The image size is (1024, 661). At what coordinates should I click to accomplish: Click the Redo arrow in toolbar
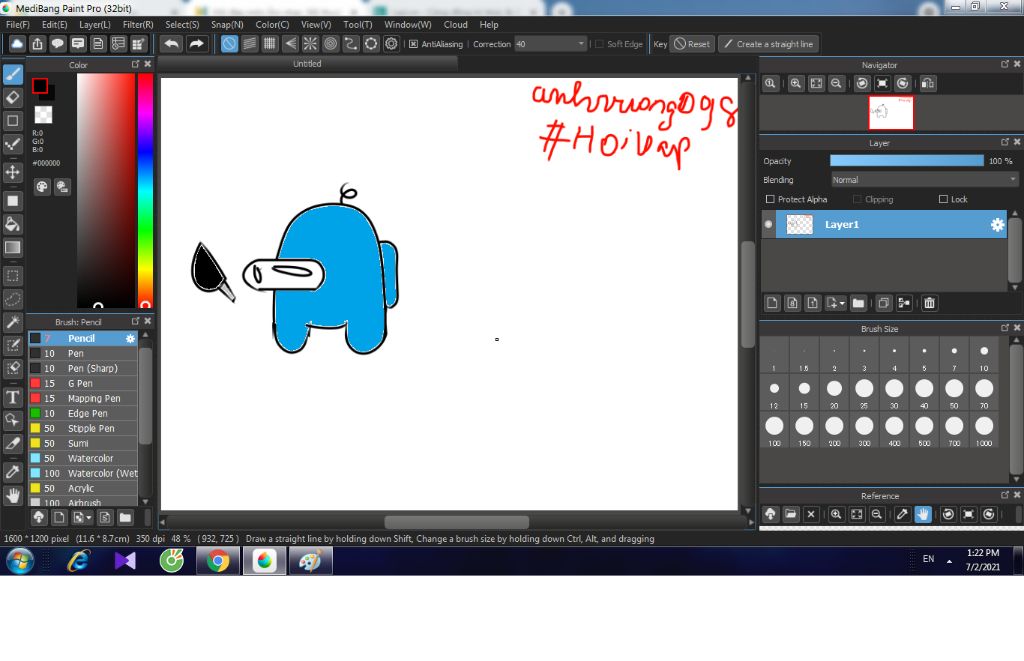click(196, 44)
